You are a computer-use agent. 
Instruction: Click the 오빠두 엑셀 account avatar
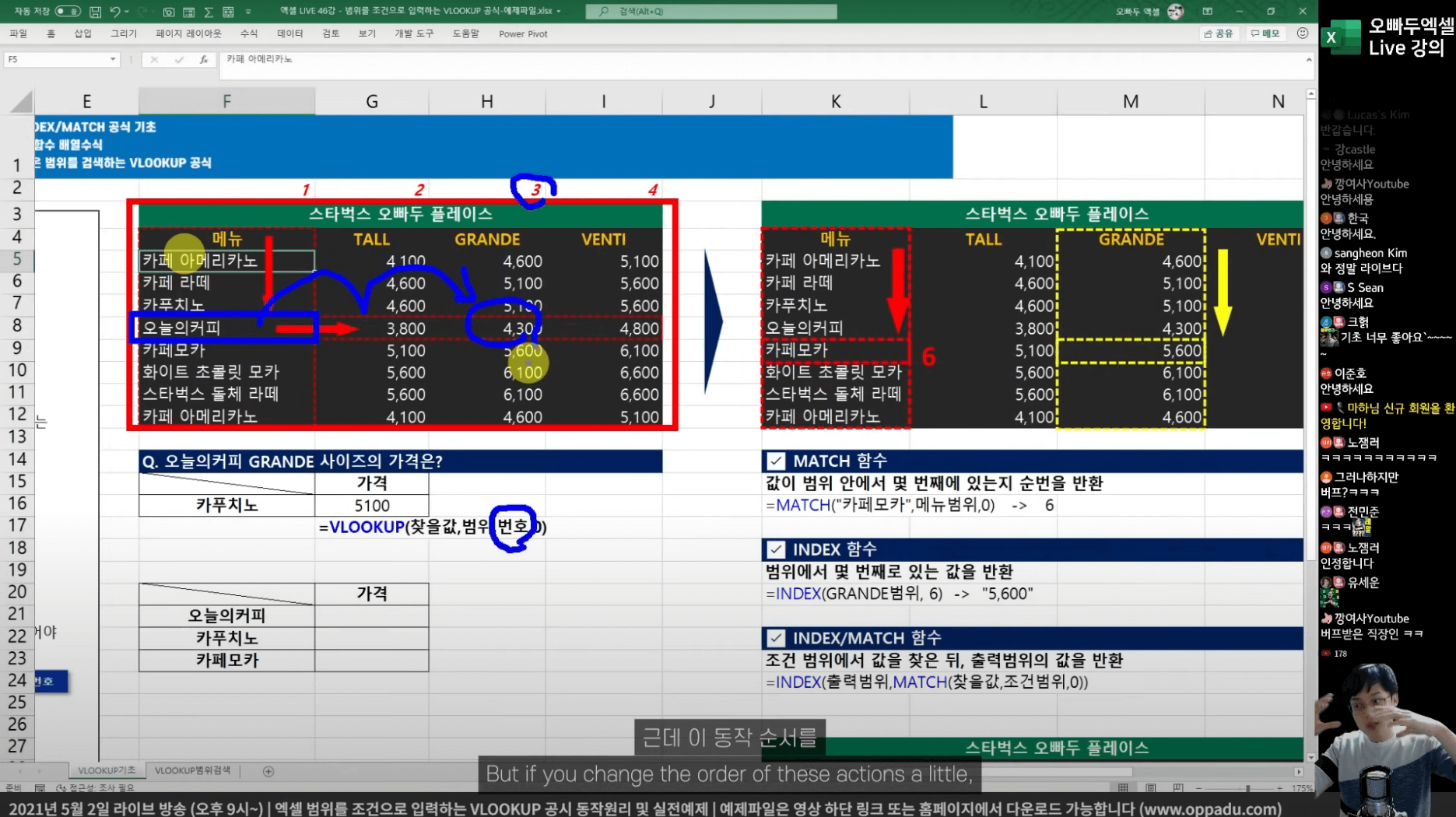coord(1175,11)
